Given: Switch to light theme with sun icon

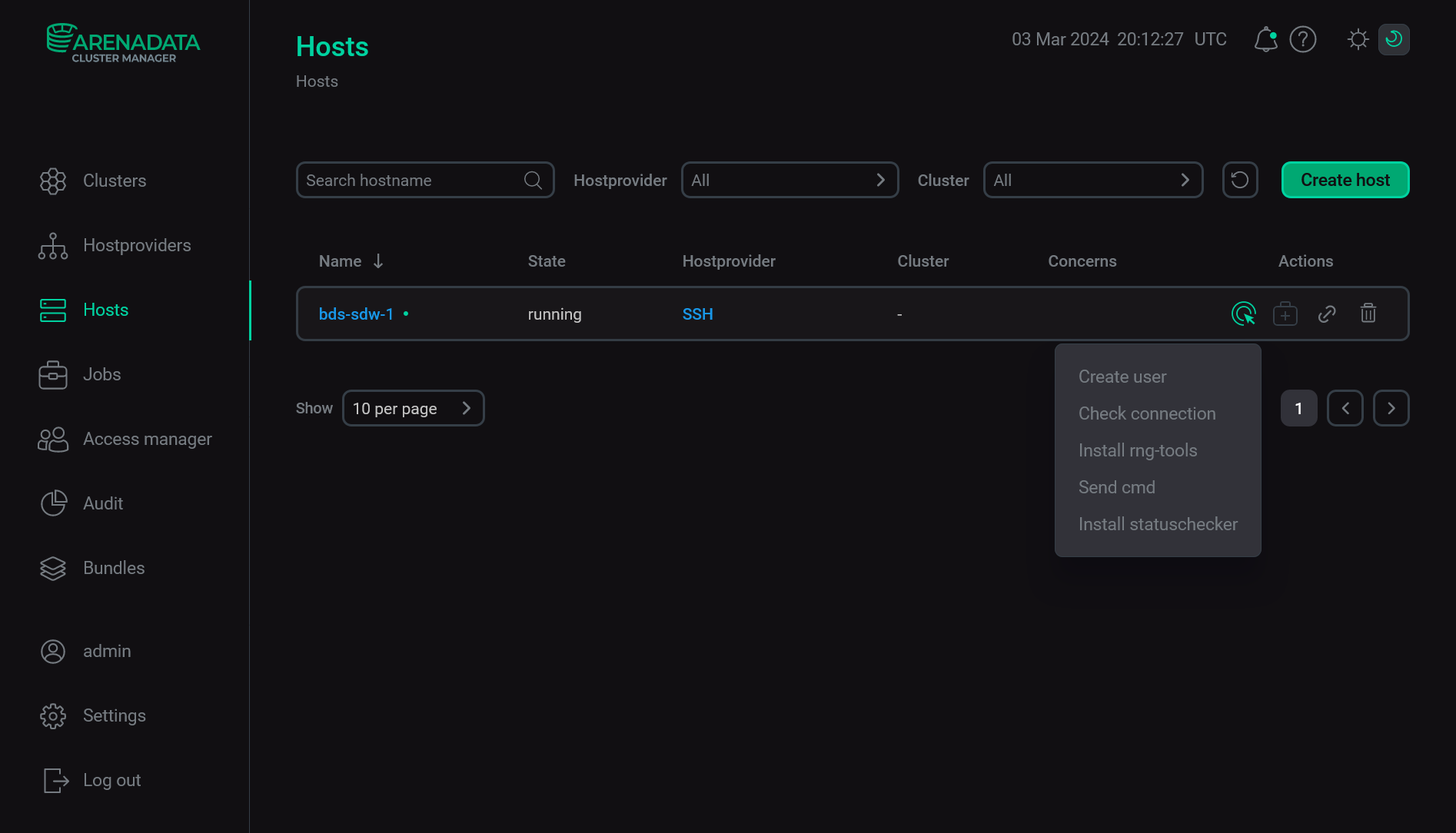Looking at the screenshot, I should tap(1357, 39).
